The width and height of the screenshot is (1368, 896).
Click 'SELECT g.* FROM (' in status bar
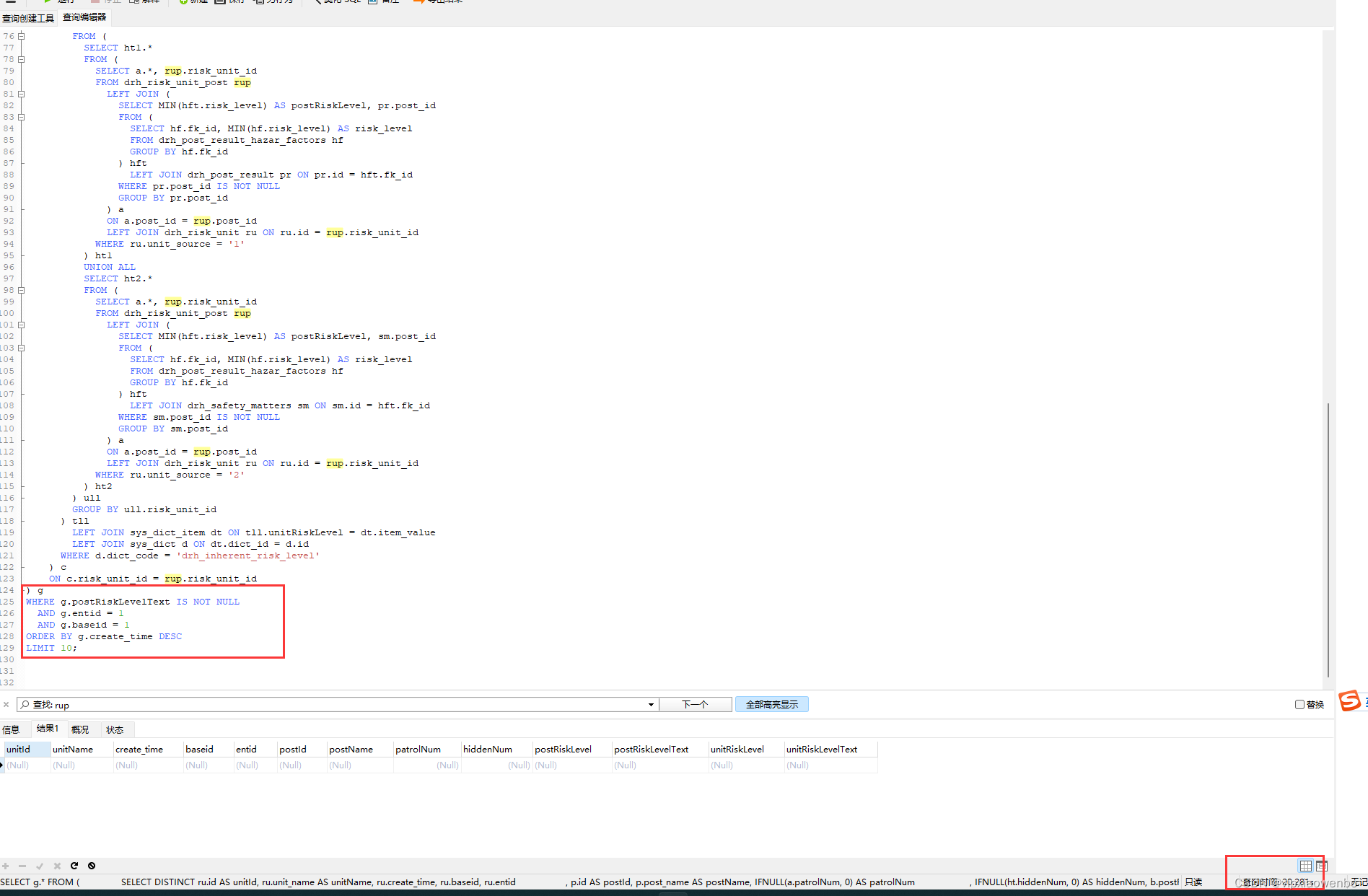40,882
